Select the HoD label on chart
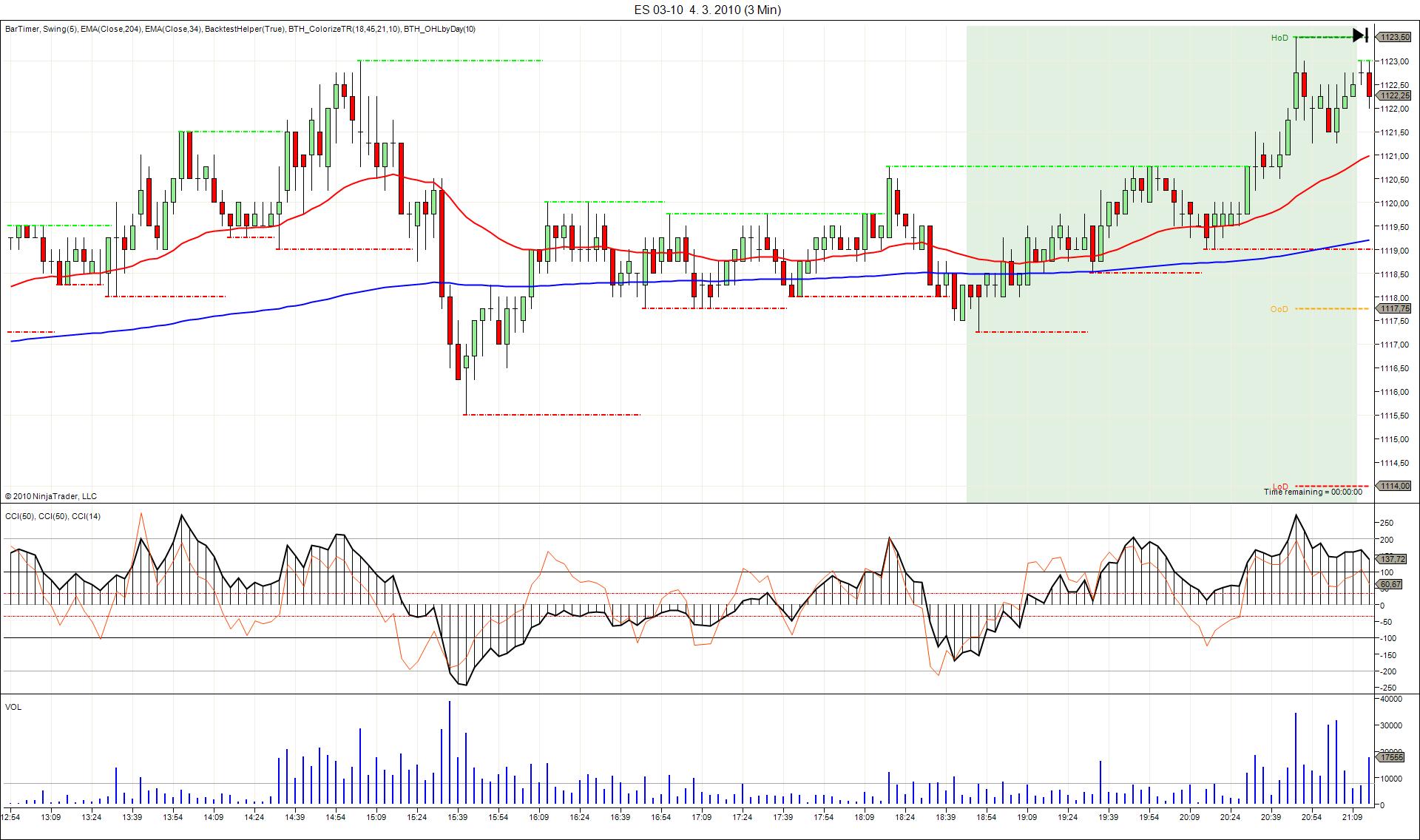This screenshot has height=840, width=1420. (1279, 38)
